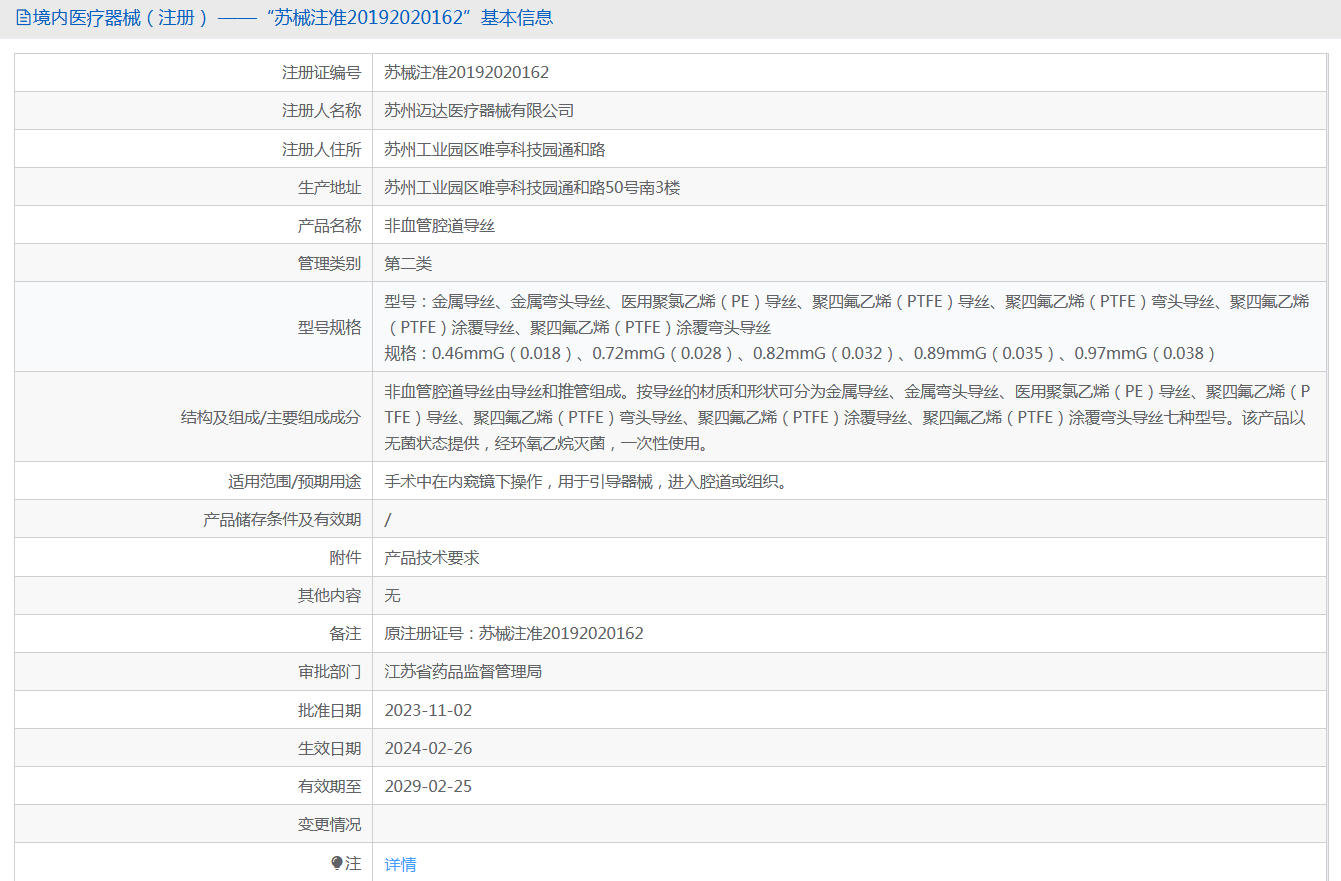The width and height of the screenshot is (1341, 881).
Task: Click the 规格：0.46mmG（0.018） specification line
Action: (x=800, y=353)
